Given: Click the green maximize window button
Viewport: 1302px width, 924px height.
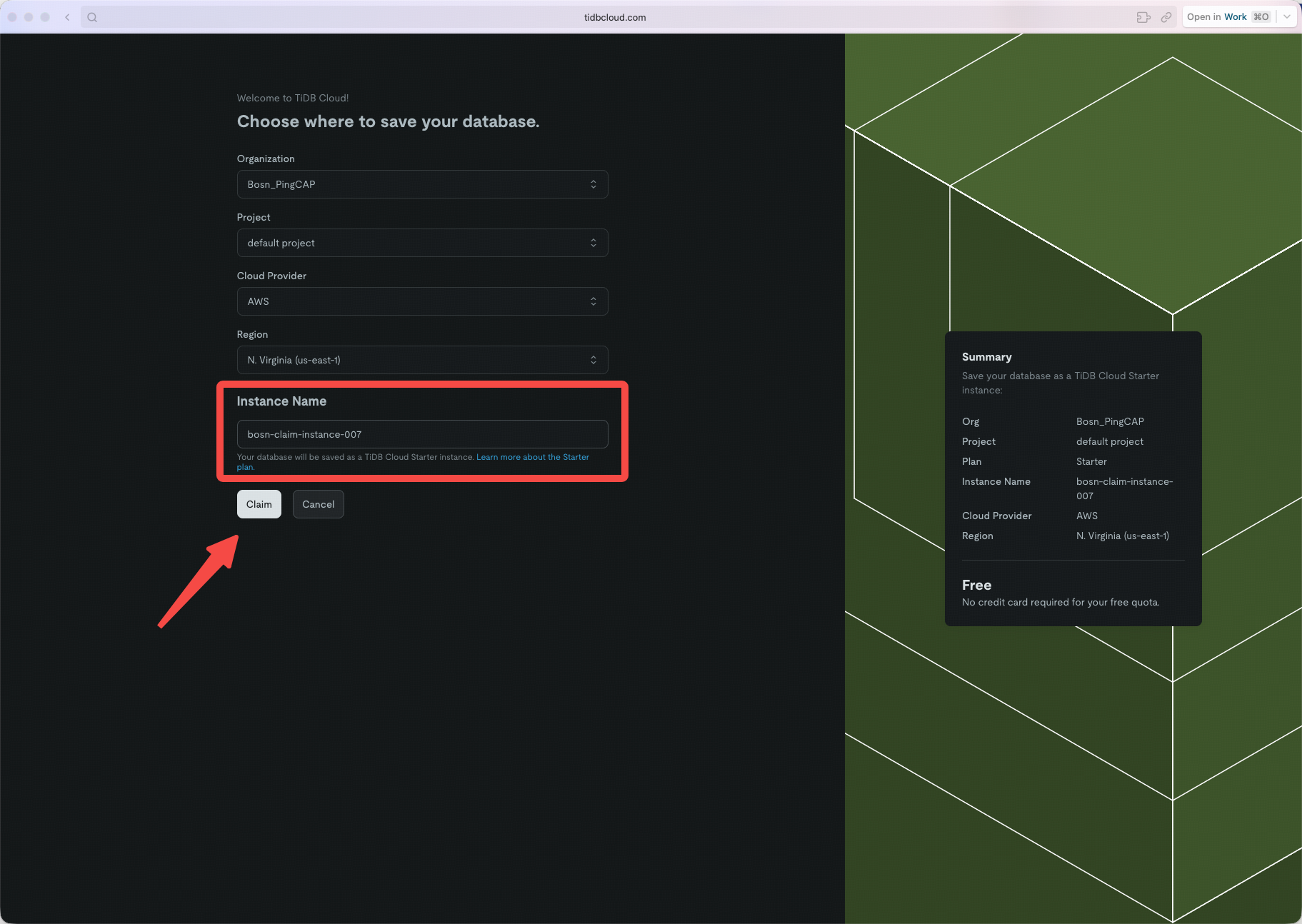Looking at the screenshot, I should click(x=45, y=17).
